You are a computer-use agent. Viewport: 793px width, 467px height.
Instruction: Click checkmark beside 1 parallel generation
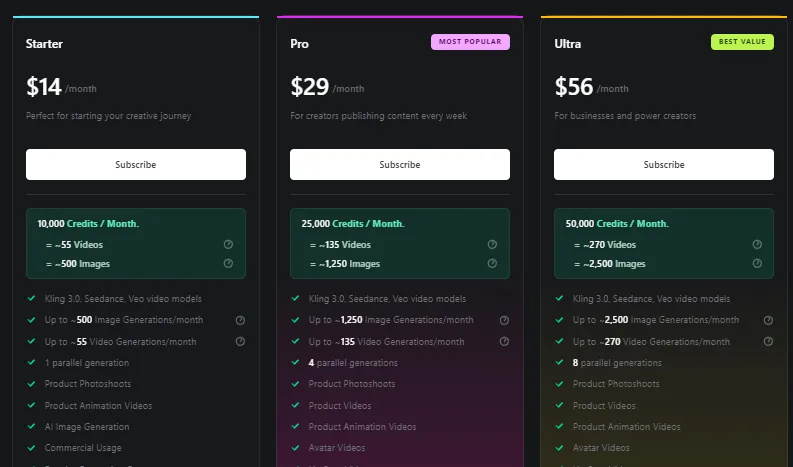point(31,362)
